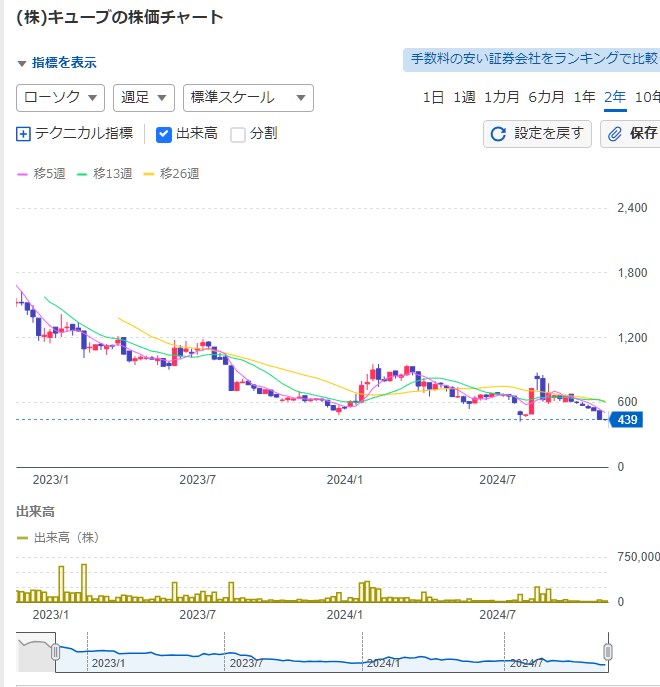Select the 1週 range tab

(x=464, y=97)
